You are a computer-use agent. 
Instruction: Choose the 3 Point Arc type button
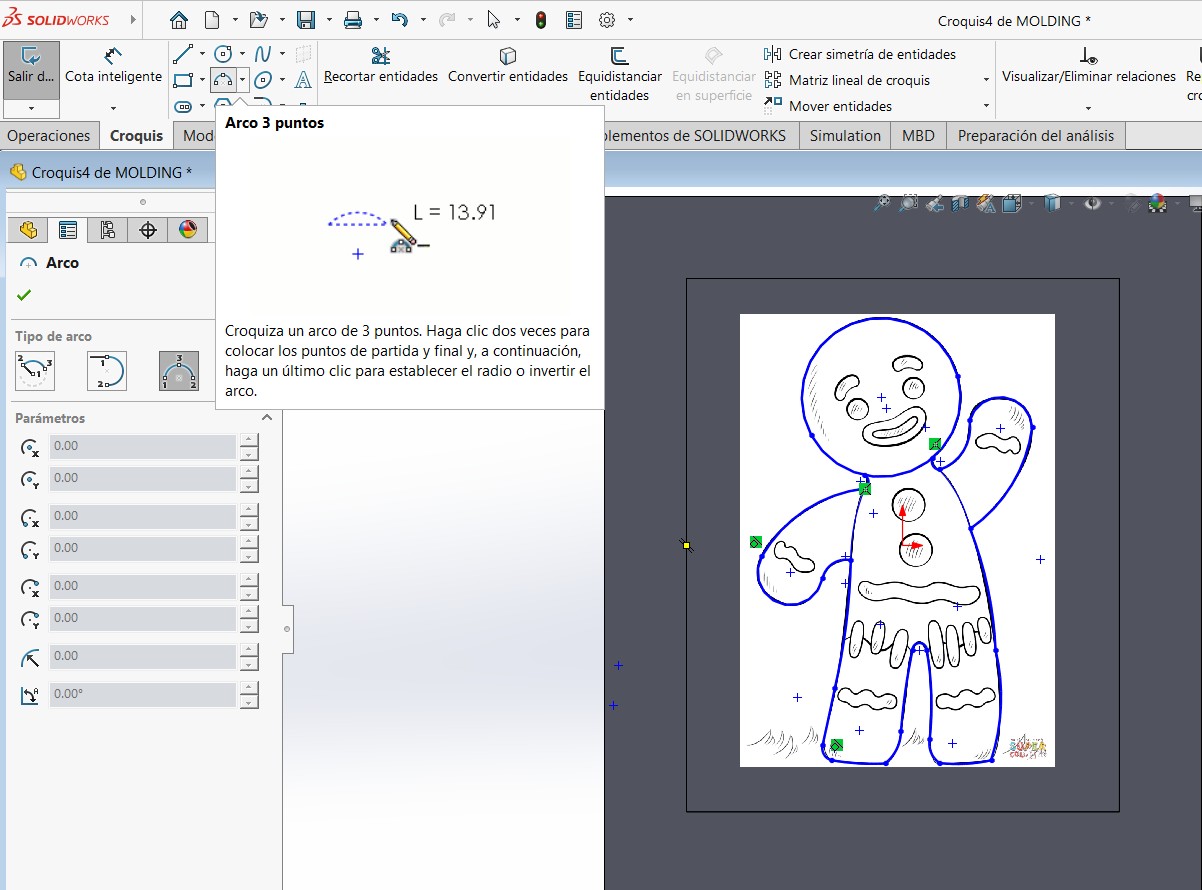coord(179,371)
